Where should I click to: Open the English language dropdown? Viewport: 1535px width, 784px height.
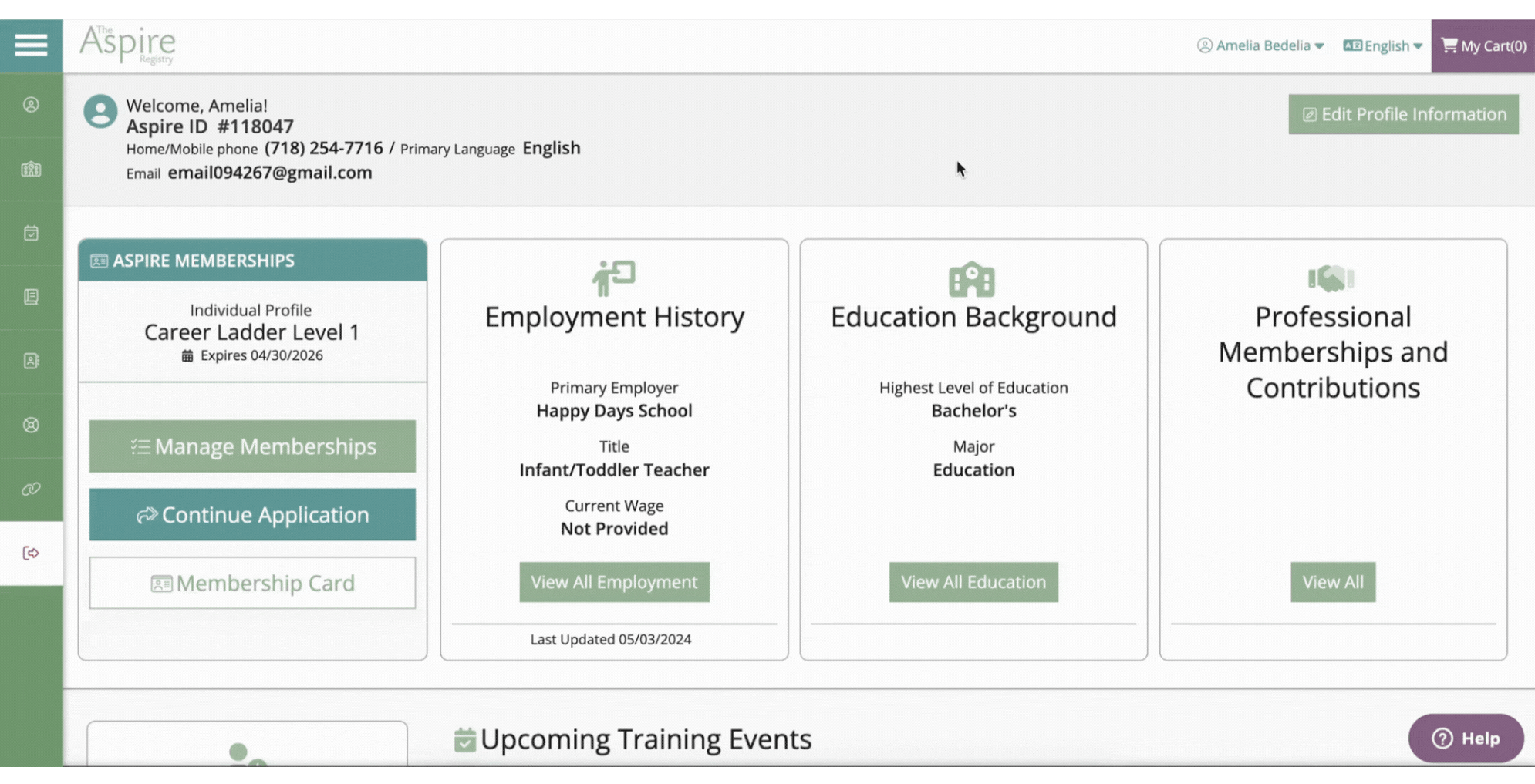1382,46
